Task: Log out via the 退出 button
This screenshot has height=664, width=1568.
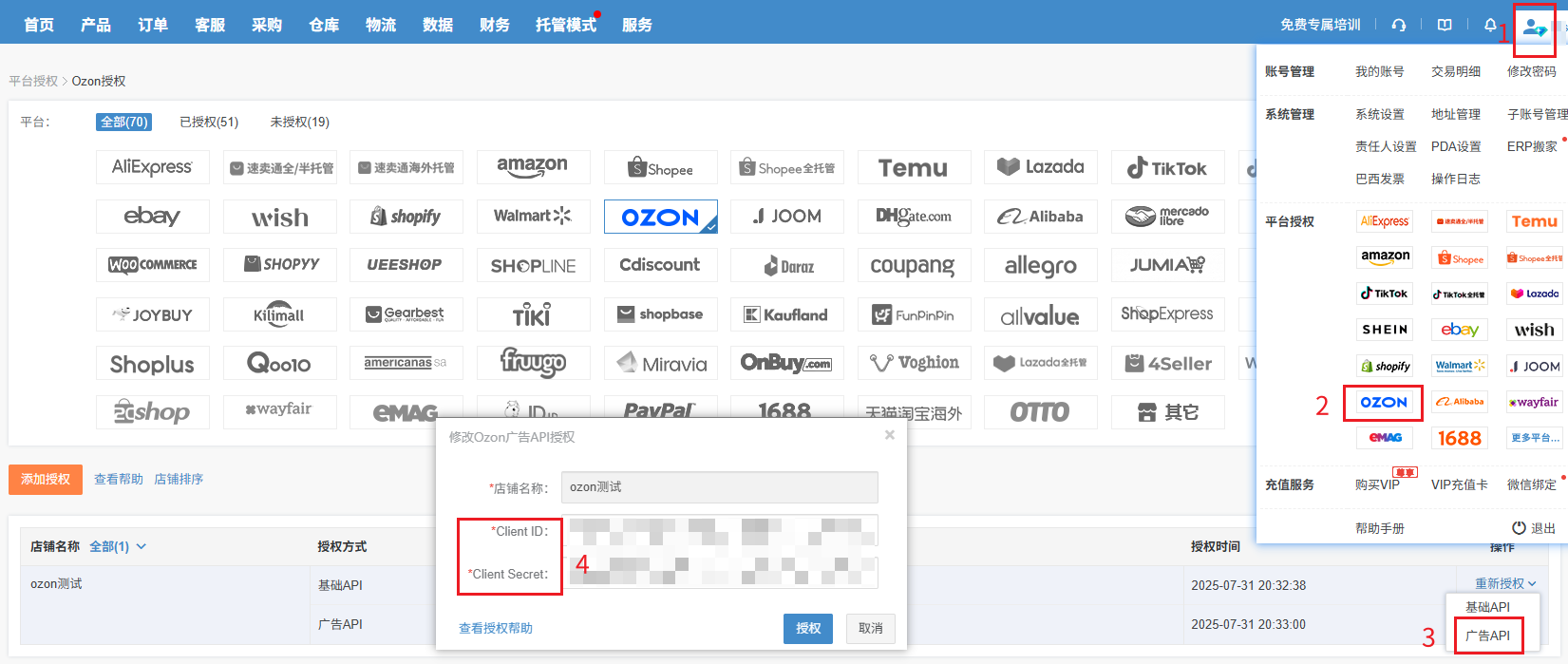Action: pyautogui.click(x=1535, y=528)
